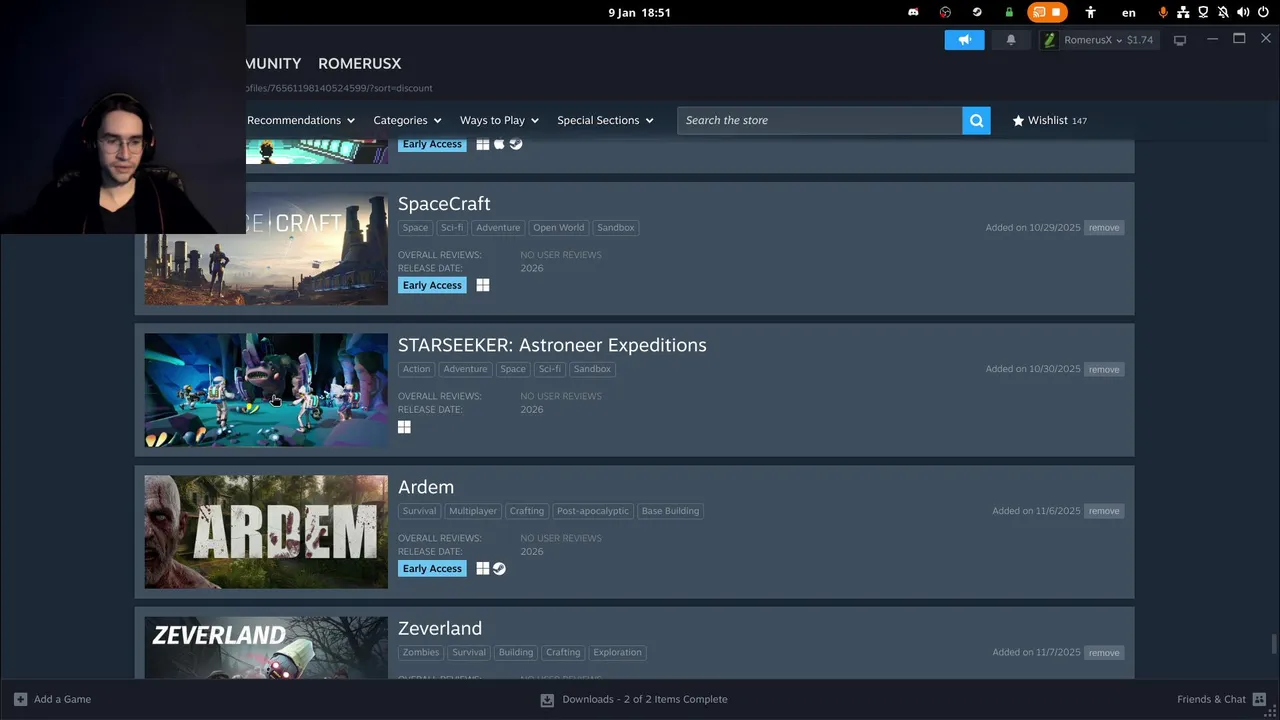Open the Steam notifications bell
Image resolution: width=1280 pixels, height=720 pixels.
pos(1011,40)
